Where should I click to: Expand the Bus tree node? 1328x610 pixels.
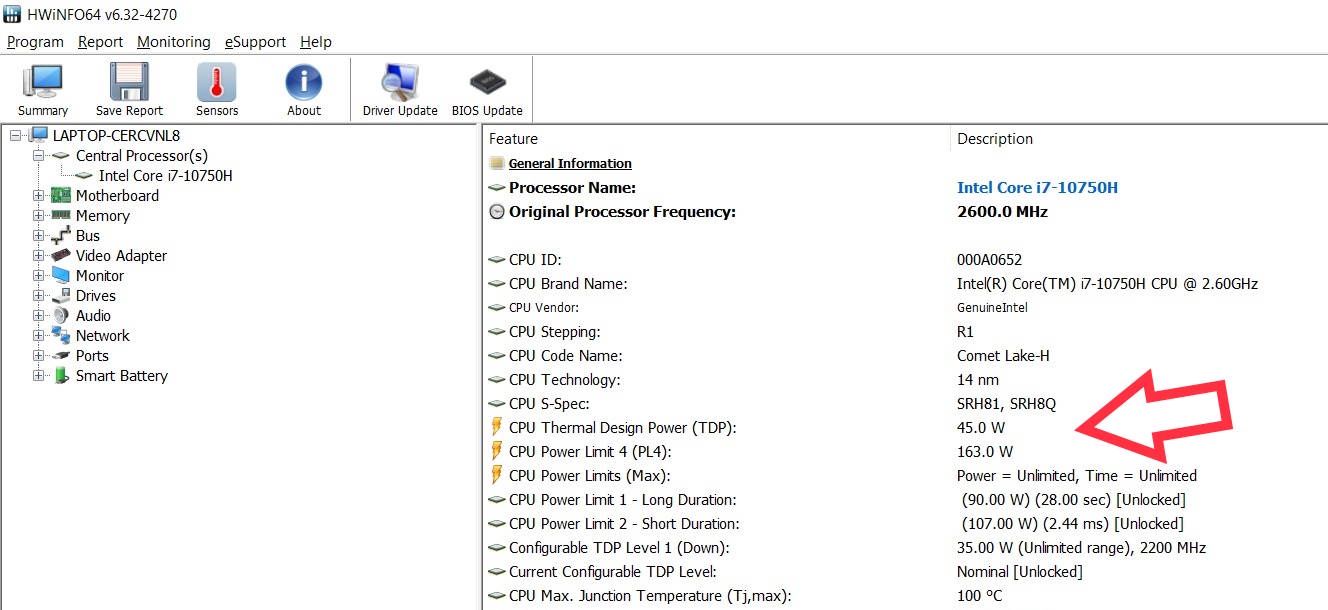[x=38, y=235]
